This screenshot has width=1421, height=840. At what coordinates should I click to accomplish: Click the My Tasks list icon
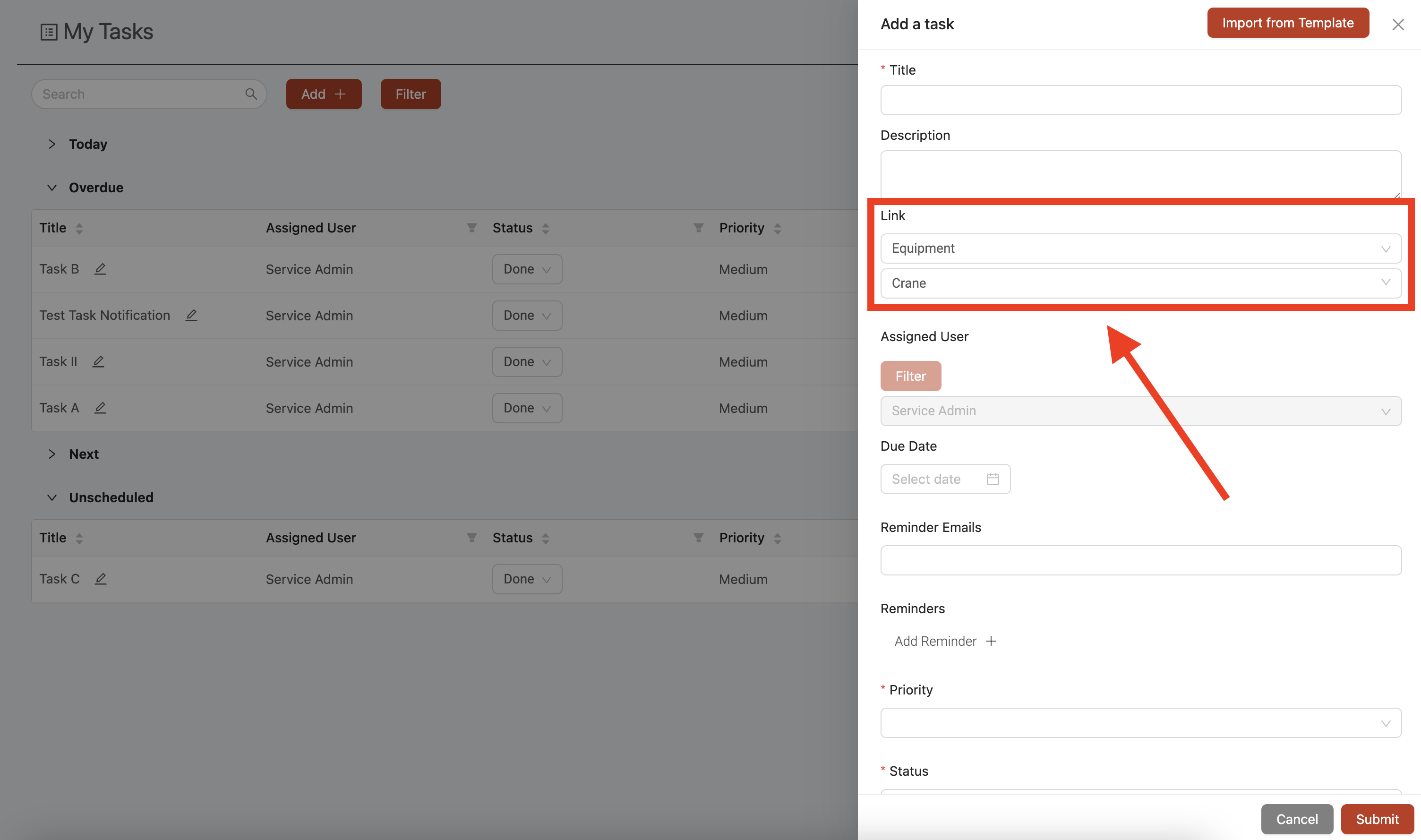click(49, 32)
